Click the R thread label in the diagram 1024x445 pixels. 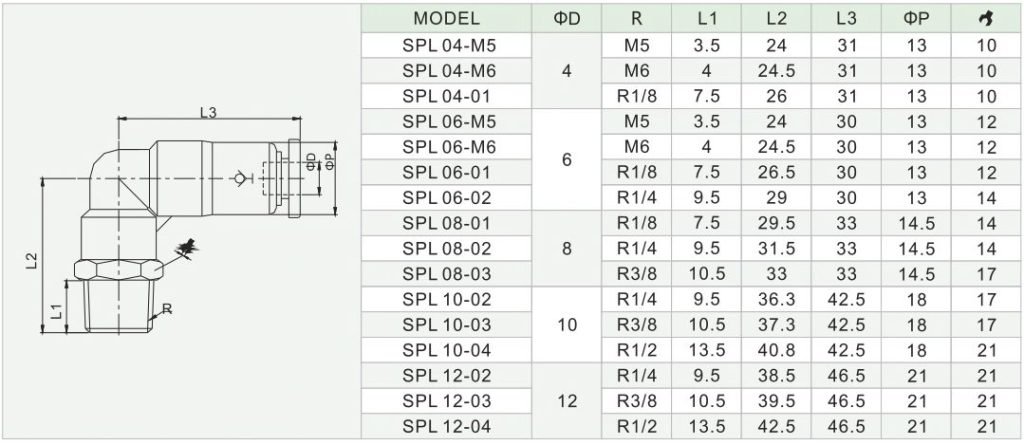(167, 309)
